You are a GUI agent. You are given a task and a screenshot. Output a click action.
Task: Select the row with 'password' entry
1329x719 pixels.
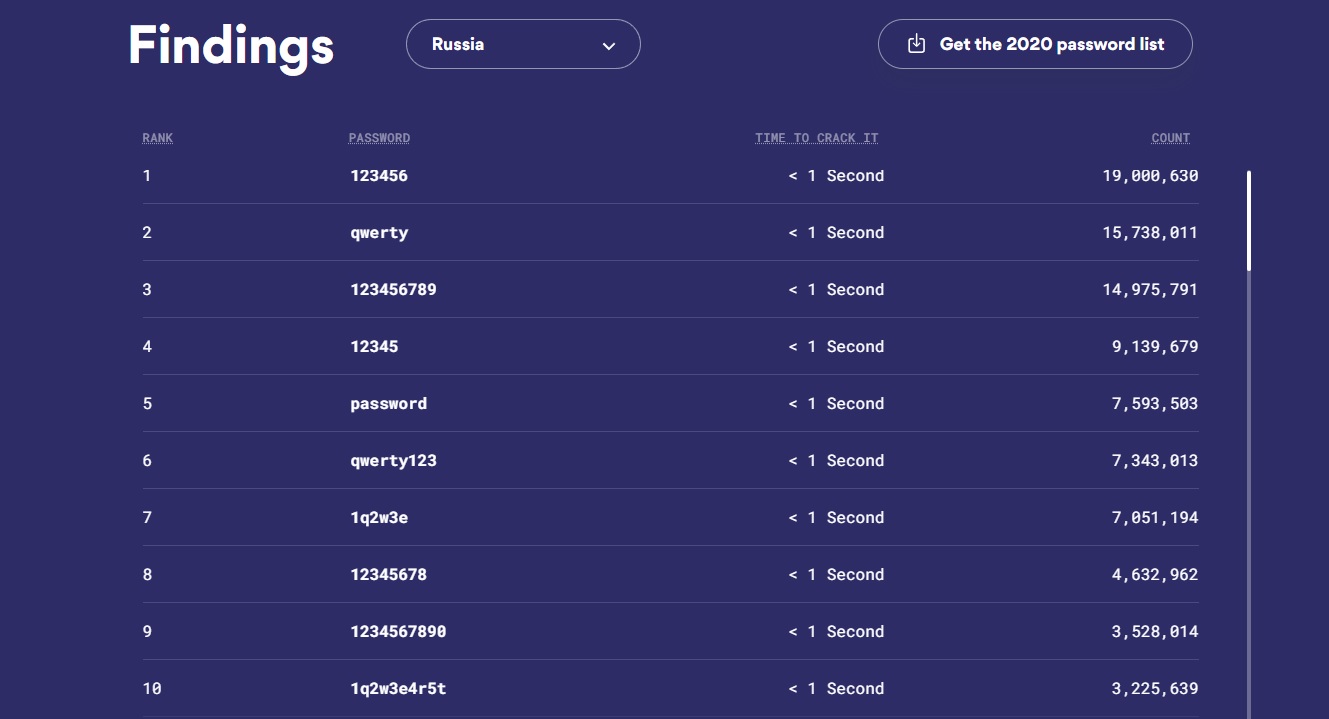click(388, 404)
